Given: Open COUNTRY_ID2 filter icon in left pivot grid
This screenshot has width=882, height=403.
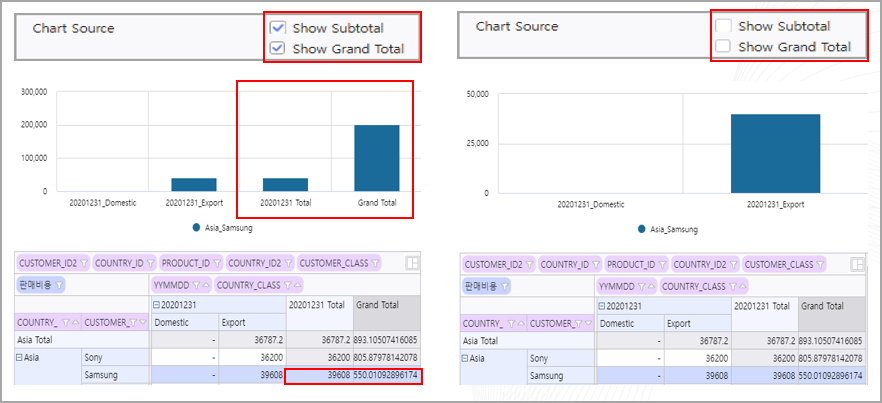Looking at the screenshot, I should pyautogui.click(x=289, y=263).
